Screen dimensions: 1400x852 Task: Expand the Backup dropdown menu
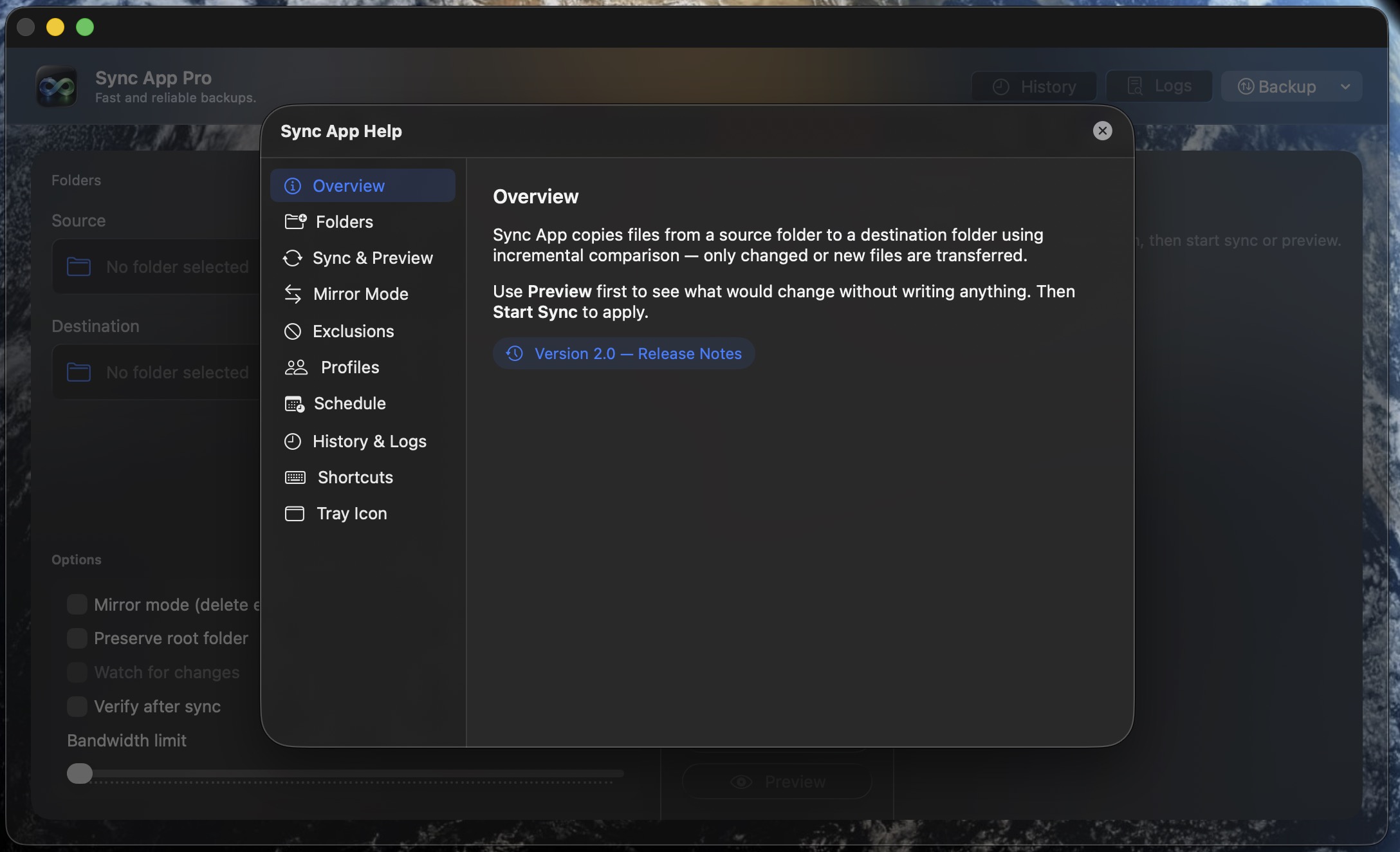click(1345, 86)
